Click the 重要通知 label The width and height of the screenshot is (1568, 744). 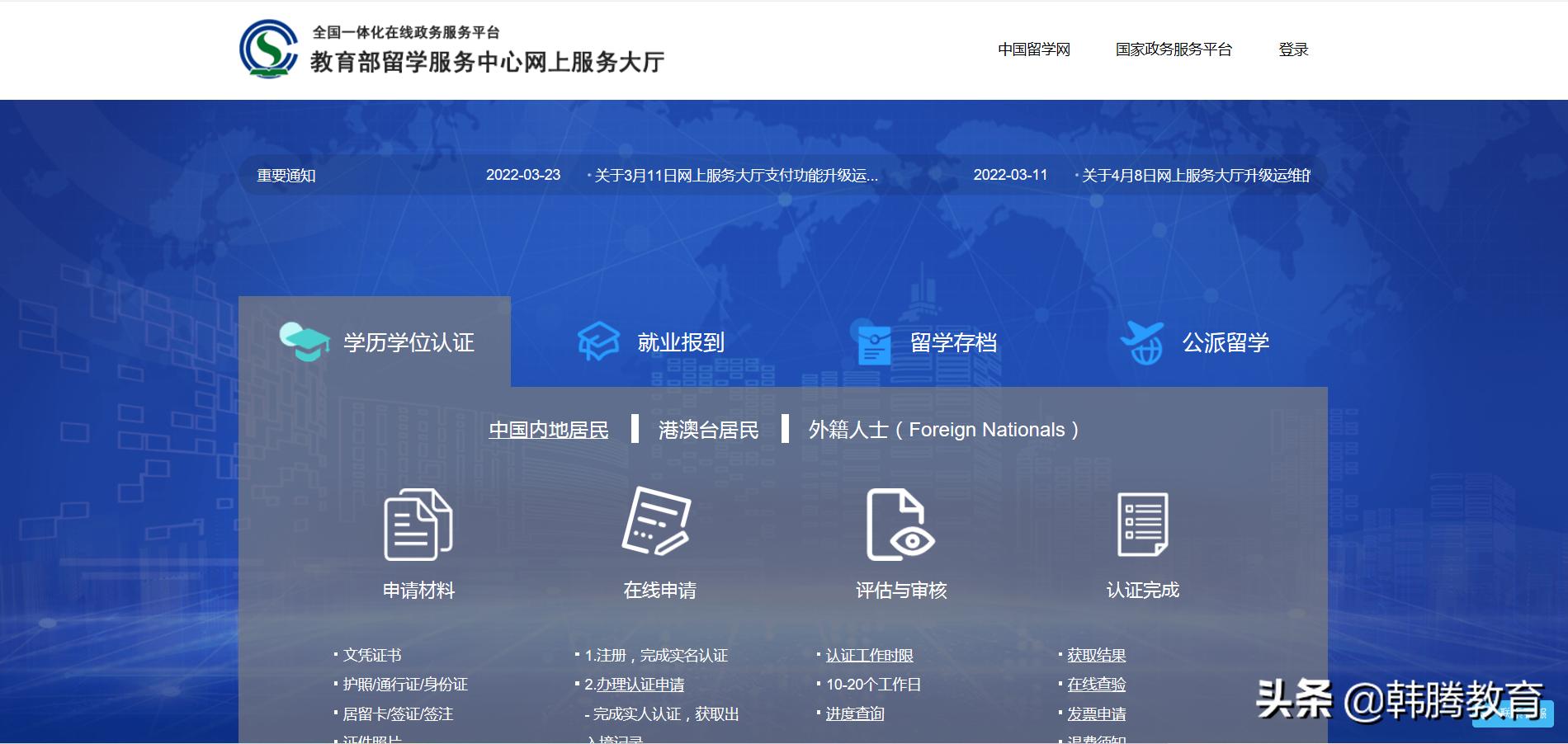point(286,176)
